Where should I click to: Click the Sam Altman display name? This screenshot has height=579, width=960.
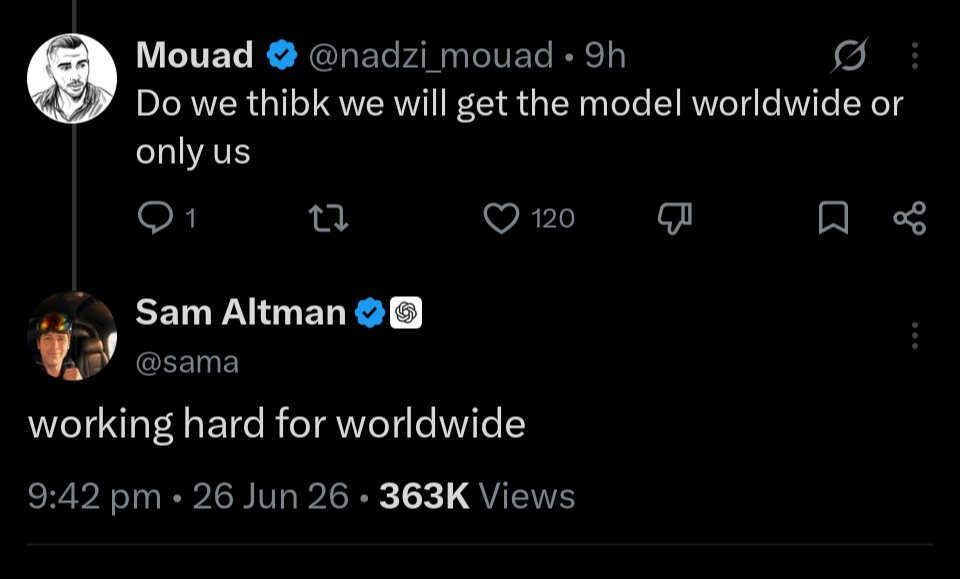coord(241,312)
